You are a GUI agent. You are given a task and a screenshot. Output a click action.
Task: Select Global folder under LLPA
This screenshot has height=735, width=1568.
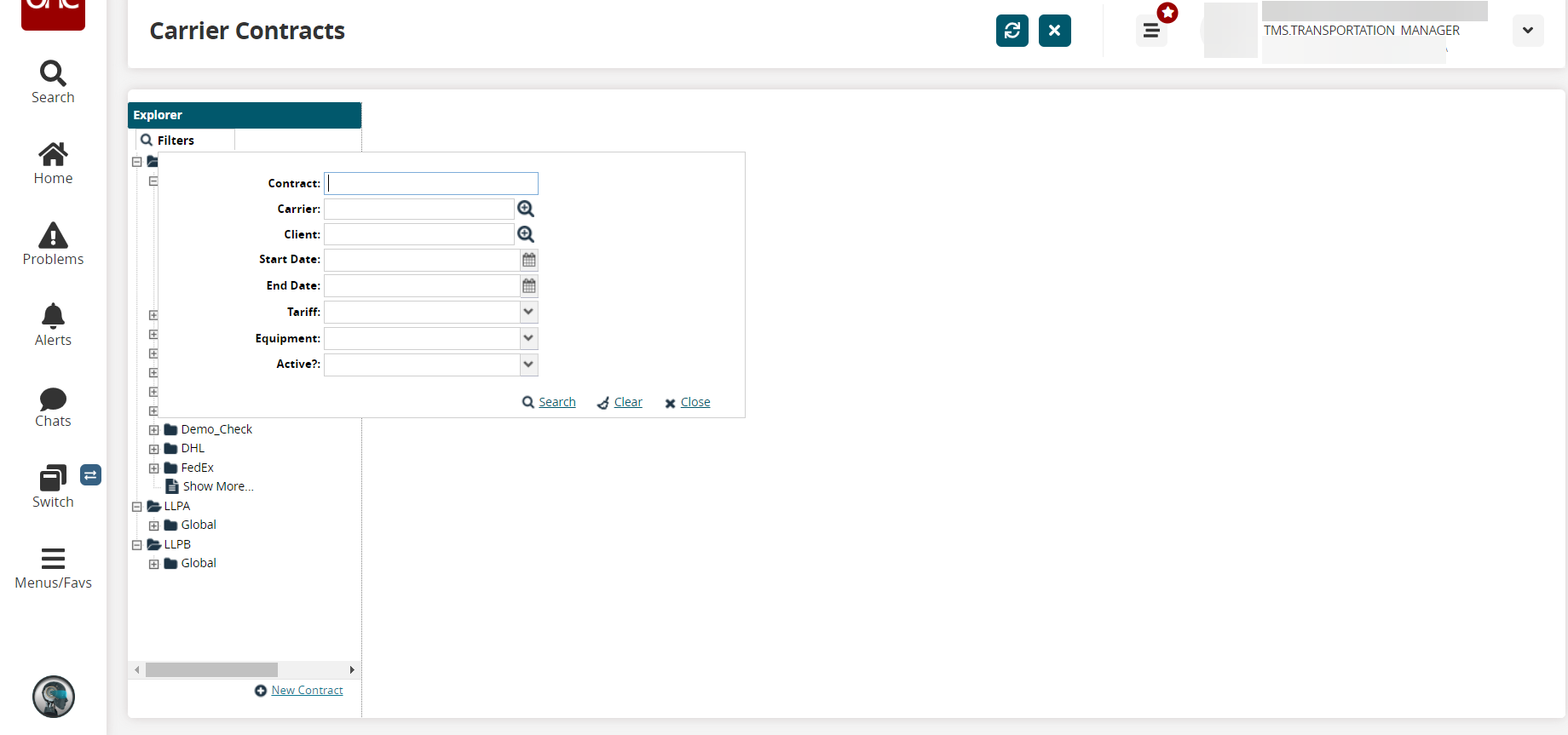199,525
